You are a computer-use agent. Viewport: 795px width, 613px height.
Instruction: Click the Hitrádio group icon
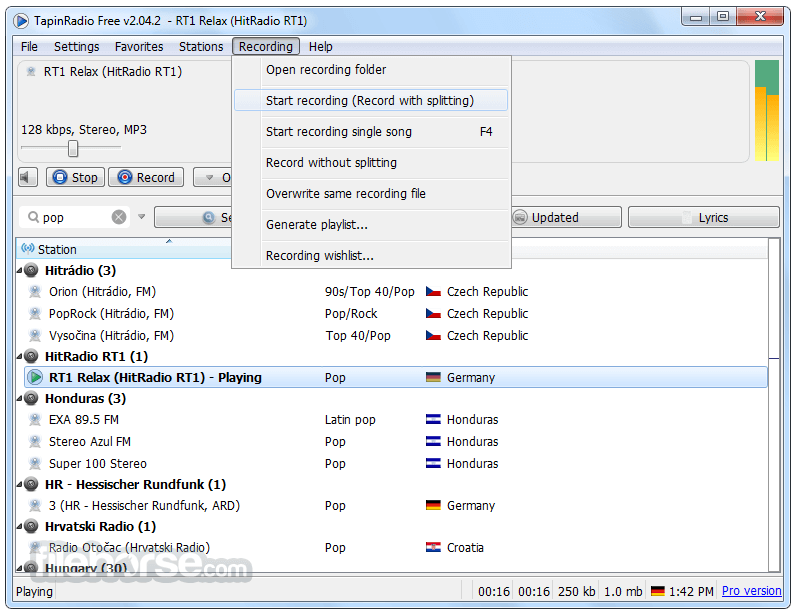pyautogui.click(x=31, y=270)
